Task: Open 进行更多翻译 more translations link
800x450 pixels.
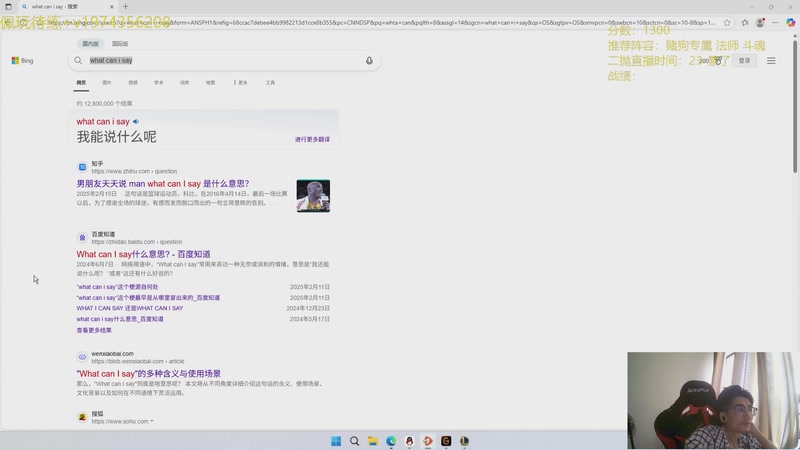Action: [312, 139]
